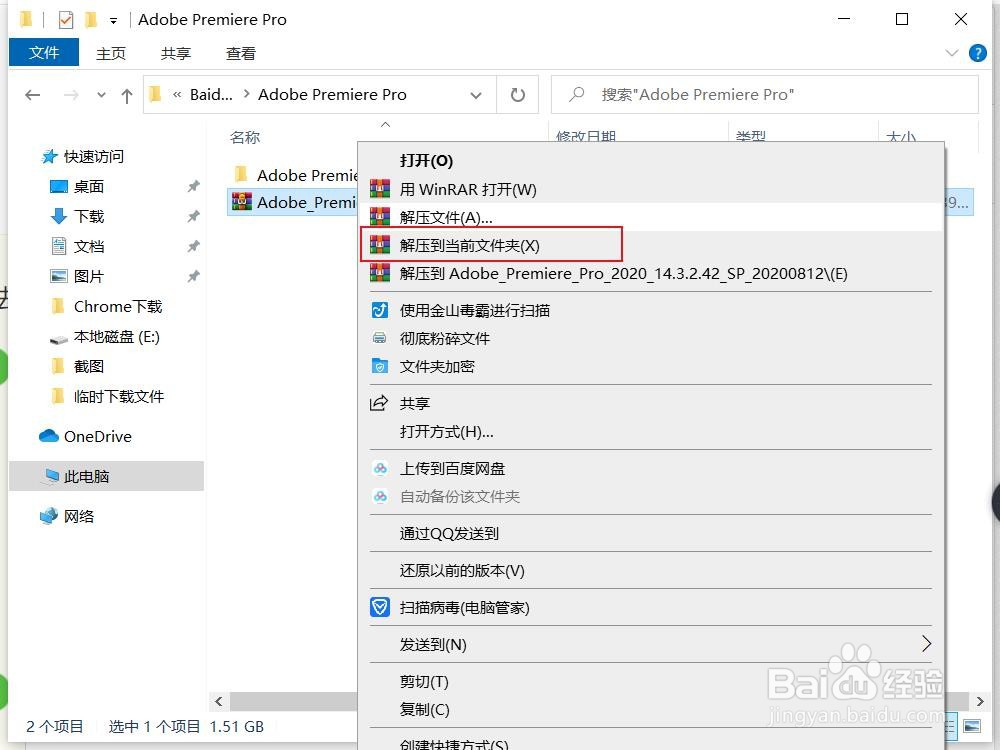This screenshot has width=1000, height=750.
Task: Expand the 发送到(N) submenu arrow
Action: [x=927, y=644]
